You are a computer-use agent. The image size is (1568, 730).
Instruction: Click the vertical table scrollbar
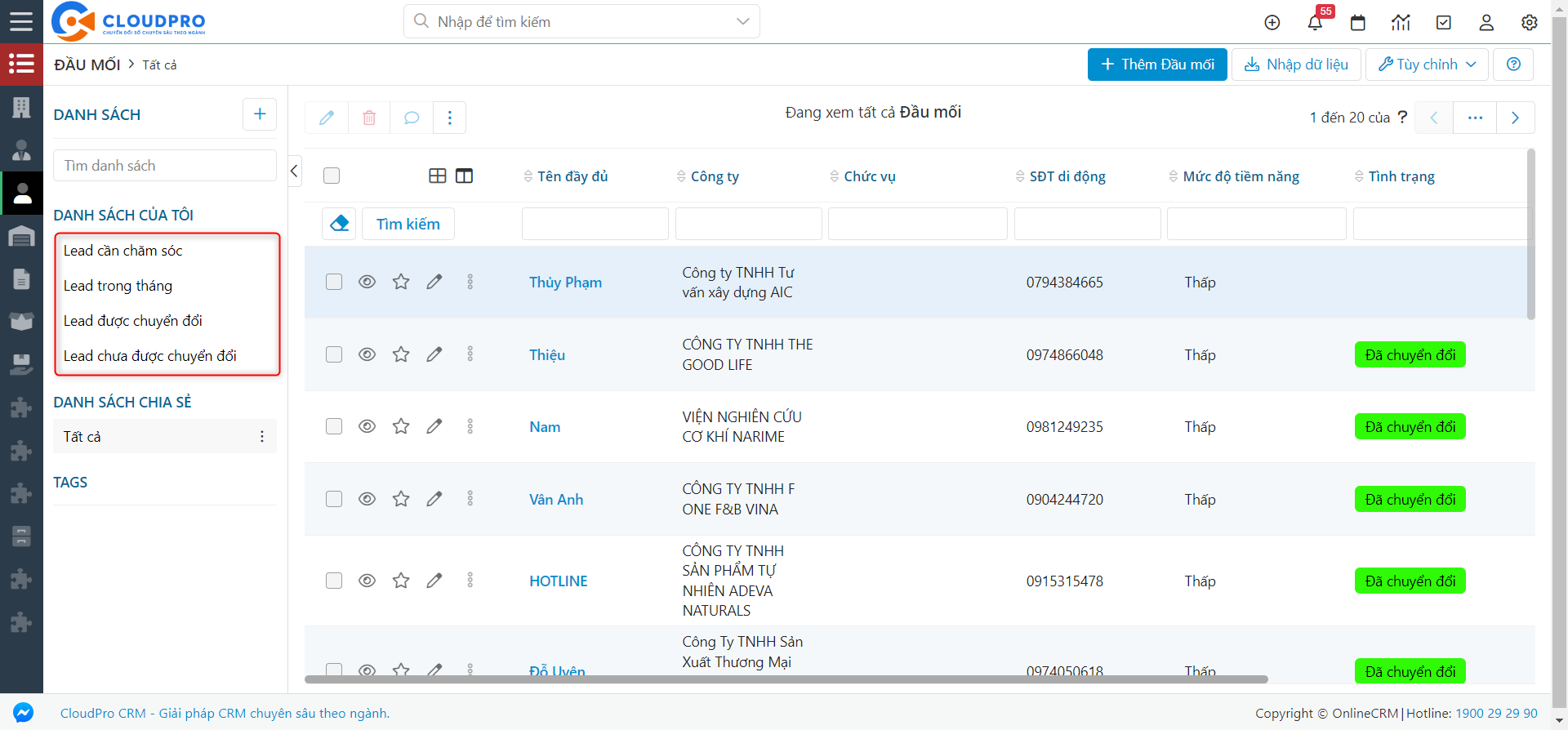1531,234
